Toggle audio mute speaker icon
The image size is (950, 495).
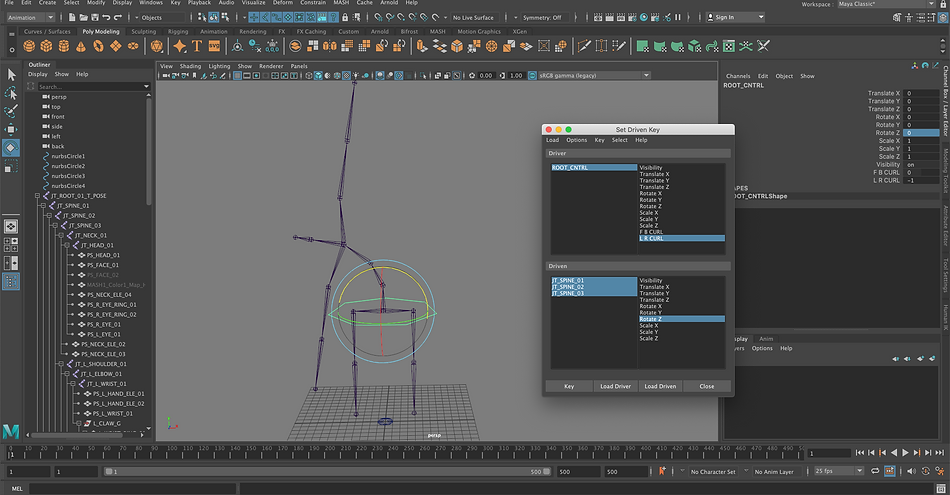point(909,471)
